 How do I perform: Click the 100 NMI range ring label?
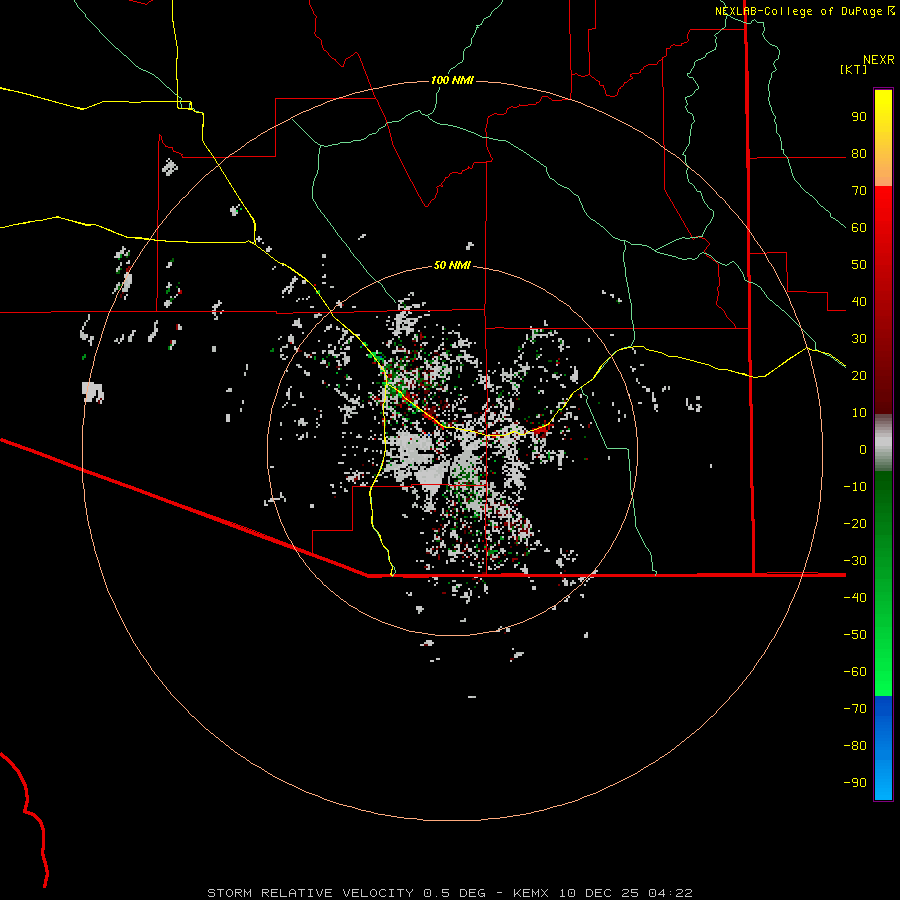click(x=452, y=80)
